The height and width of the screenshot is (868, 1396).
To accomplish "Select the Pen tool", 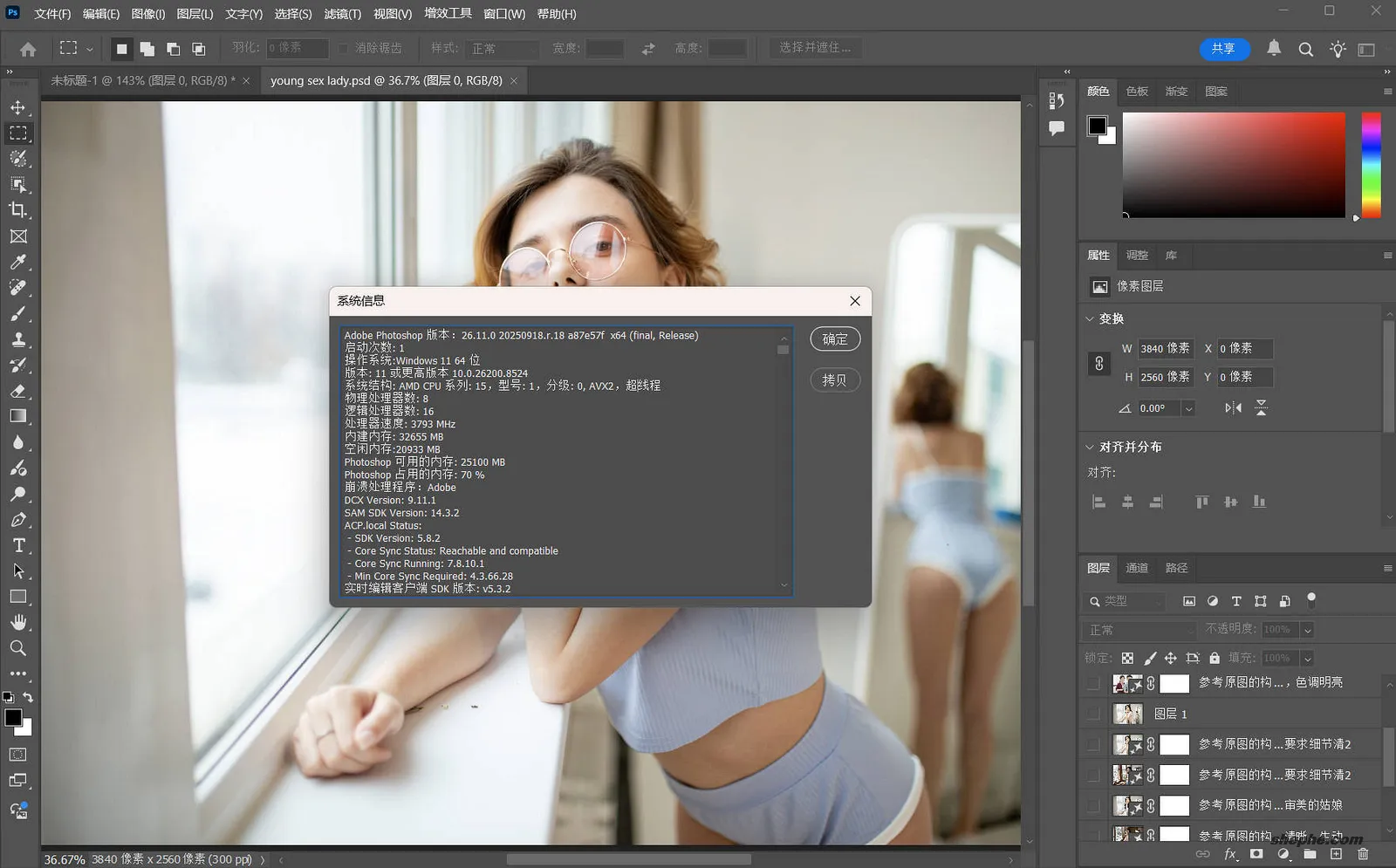I will pyautogui.click(x=17, y=520).
